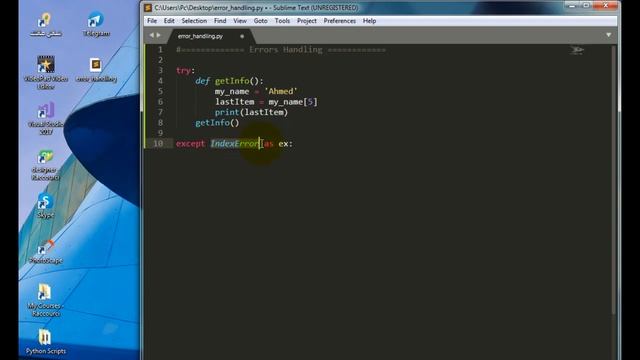Open the View menu
This screenshot has height=360, width=640.
[x=240, y=21]
